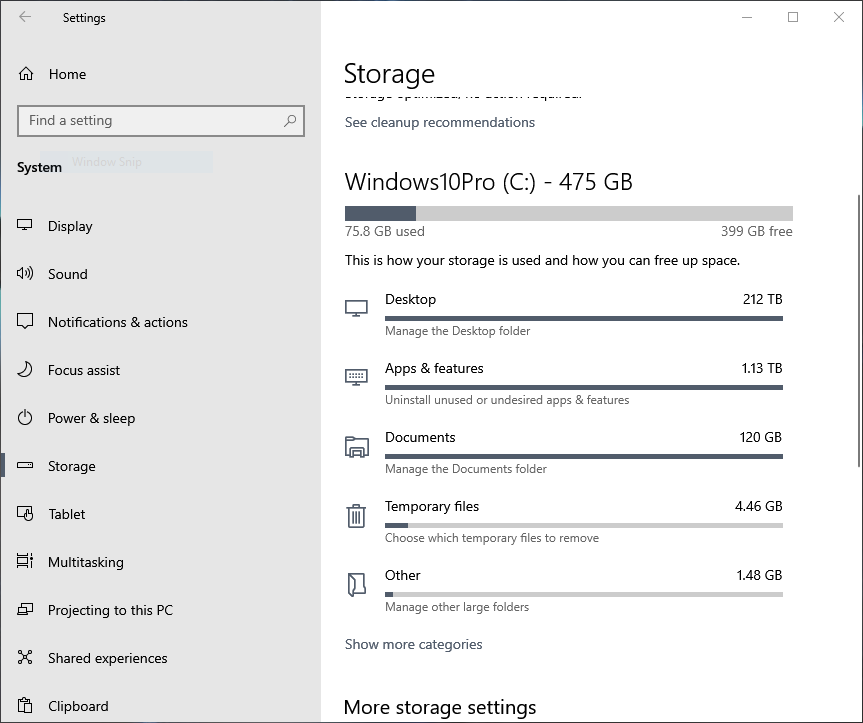Click the Windows10Pro (C:) - 475 GB heading
The image size is (863, 723).
(x=489, y=182)
